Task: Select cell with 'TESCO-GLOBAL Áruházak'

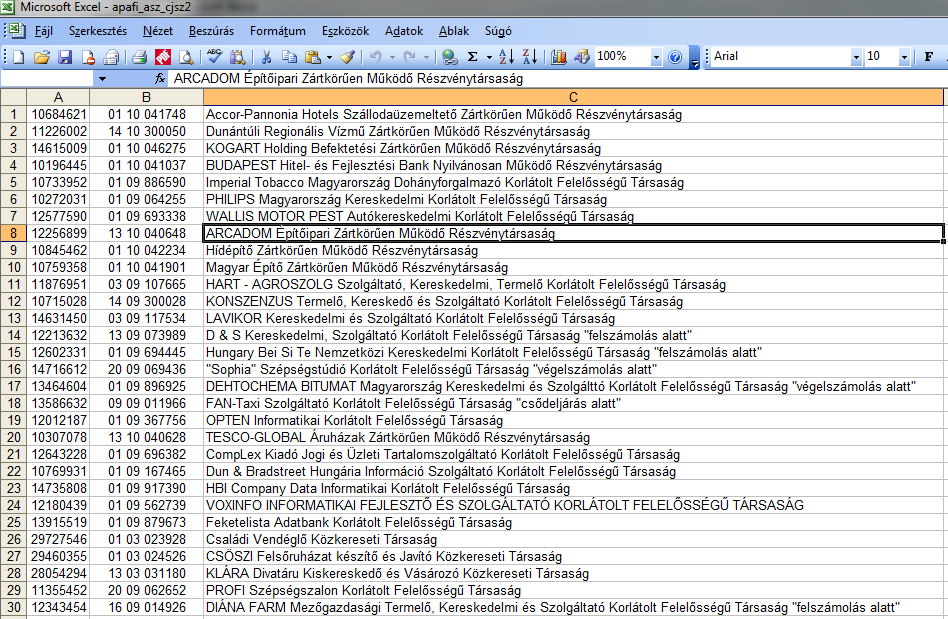Action: pos(573,437)
